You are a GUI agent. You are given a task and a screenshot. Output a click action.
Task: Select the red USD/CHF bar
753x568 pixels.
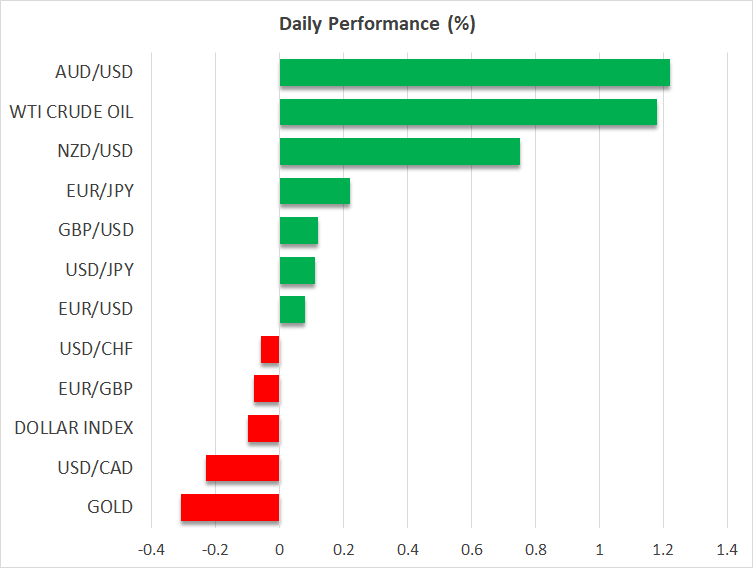coord(270,349)
